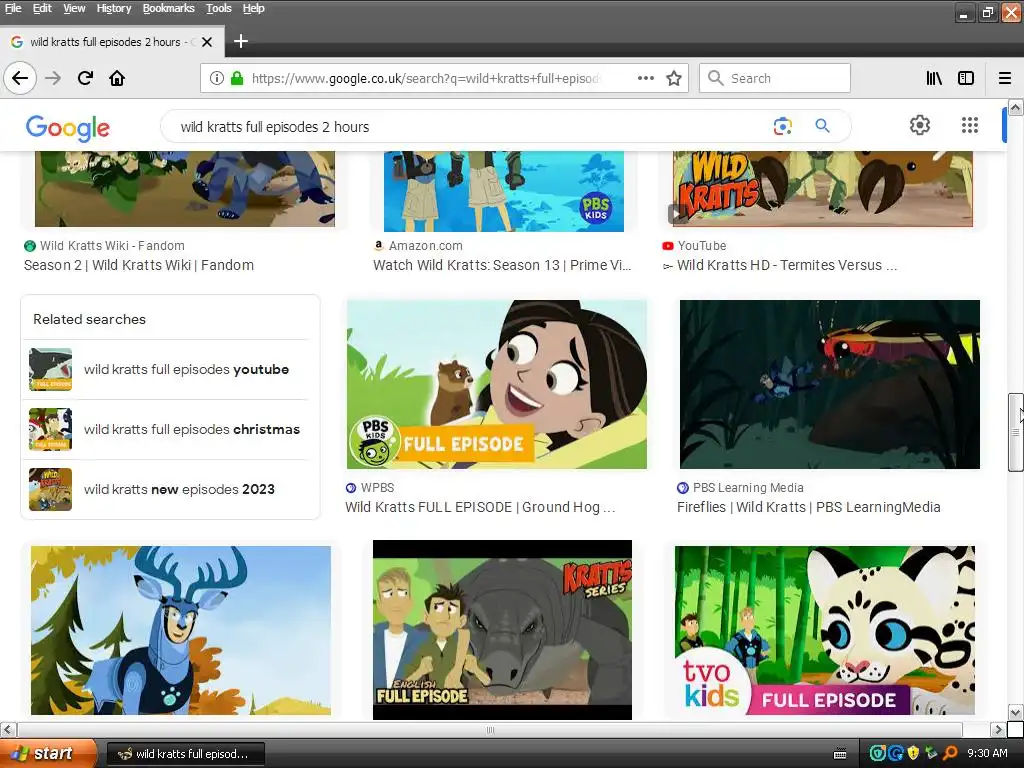
Task: Open the Kratts Series komodo dragon thumbnail
Action: click(502, 630)
